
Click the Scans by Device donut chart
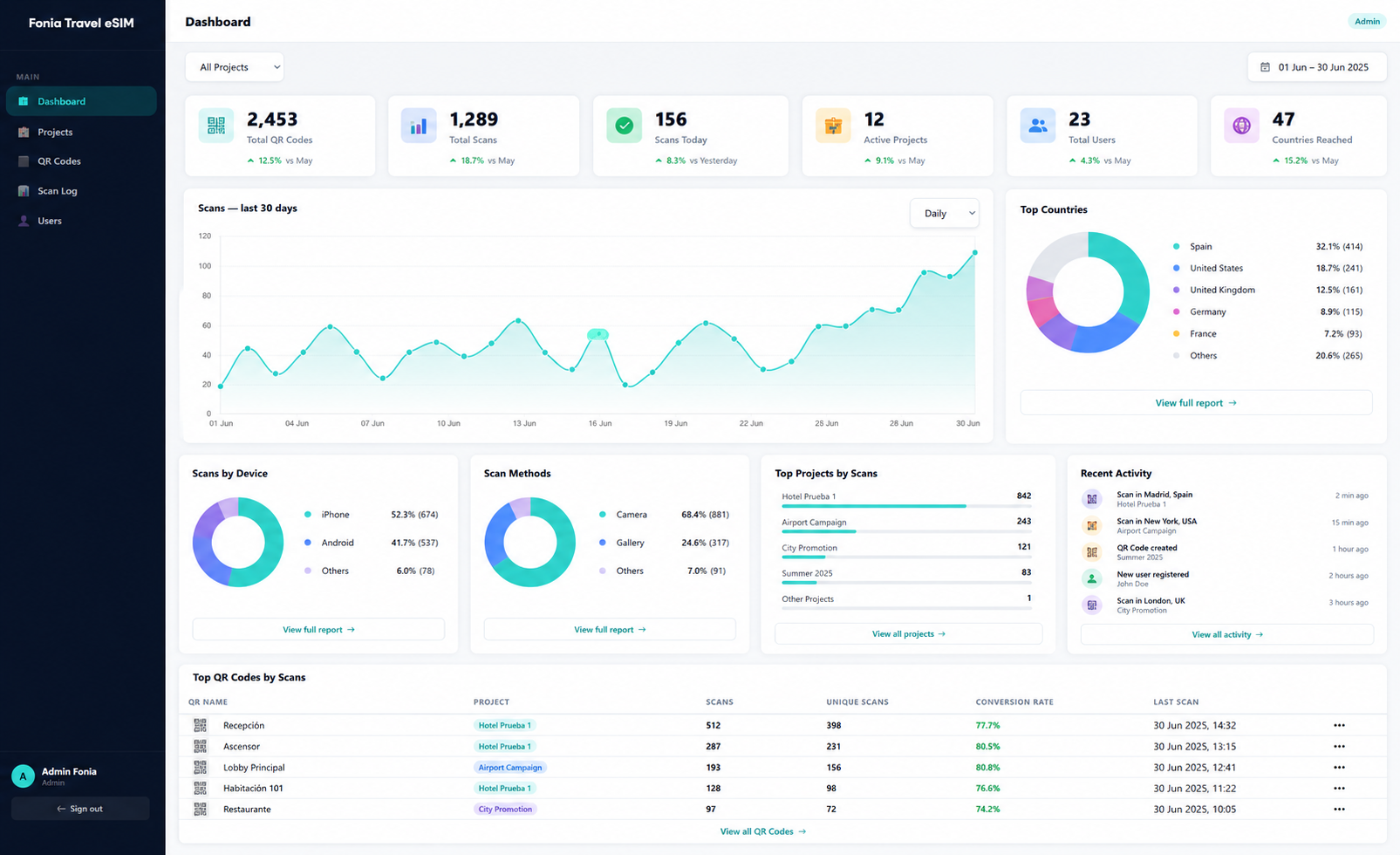pos(238,542)
